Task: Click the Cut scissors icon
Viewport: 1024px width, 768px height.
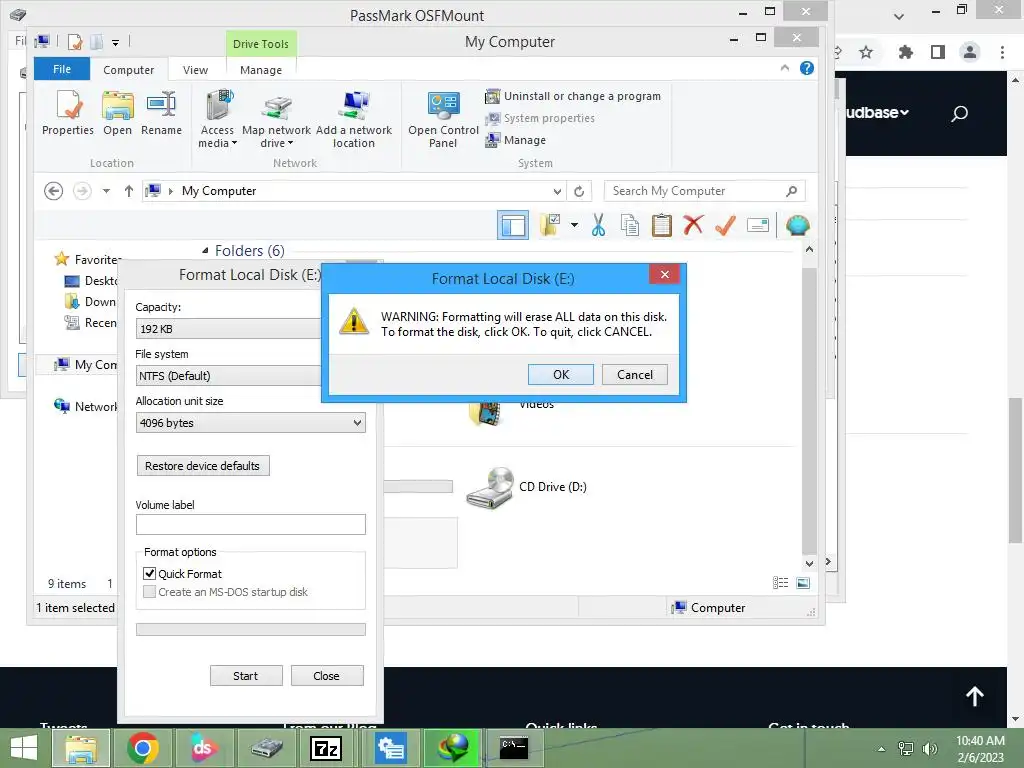Action: click(x=599, y=225)
